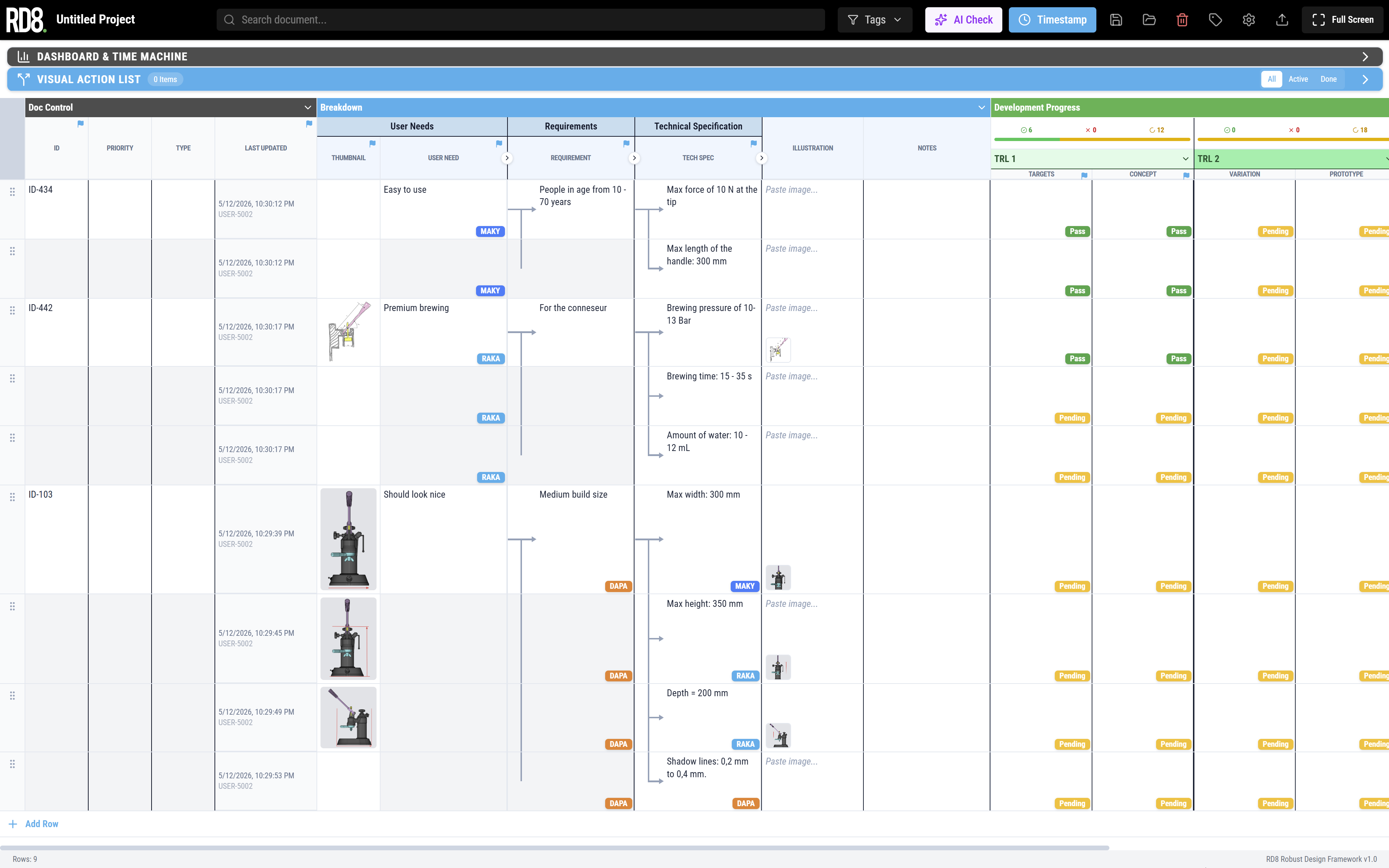Click the flag on Thumbnail header
Image resolution: width=1389 pixels, height=868 pixels.
click(x=373, y=144)
